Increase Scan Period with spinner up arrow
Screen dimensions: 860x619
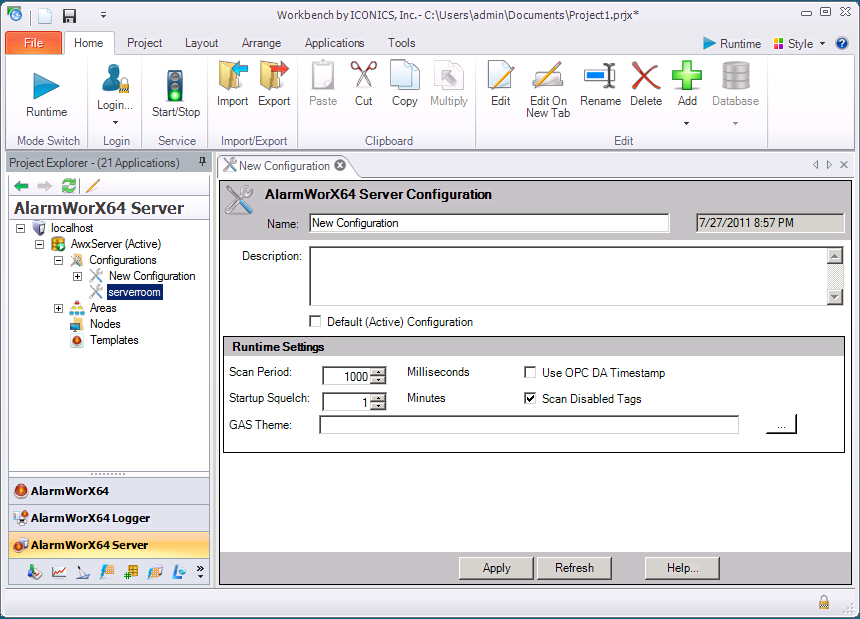click(378, 372)
